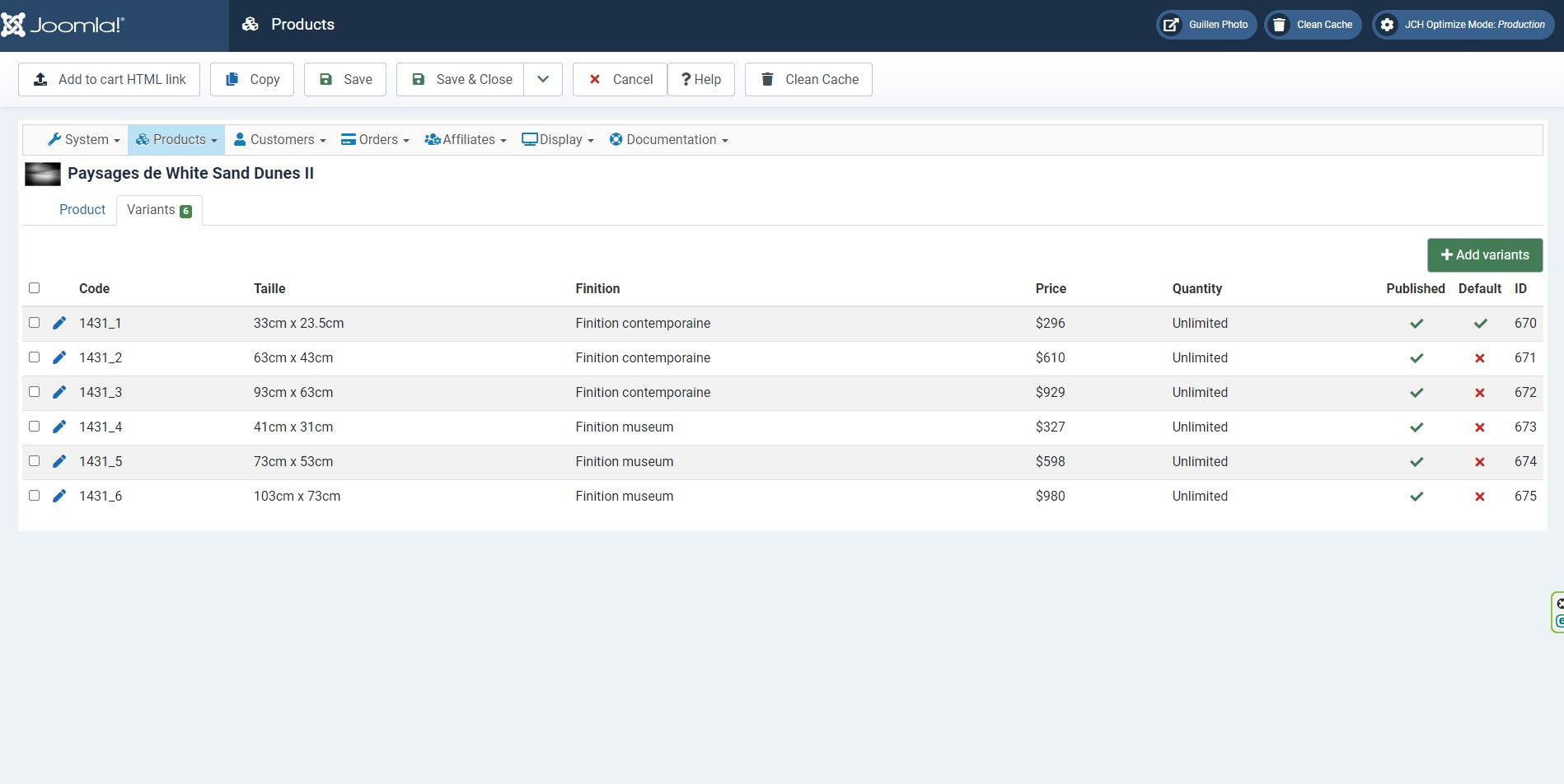Click the Add to cart HTML link button
This screenshot has height=784, width=1564.
109,79
